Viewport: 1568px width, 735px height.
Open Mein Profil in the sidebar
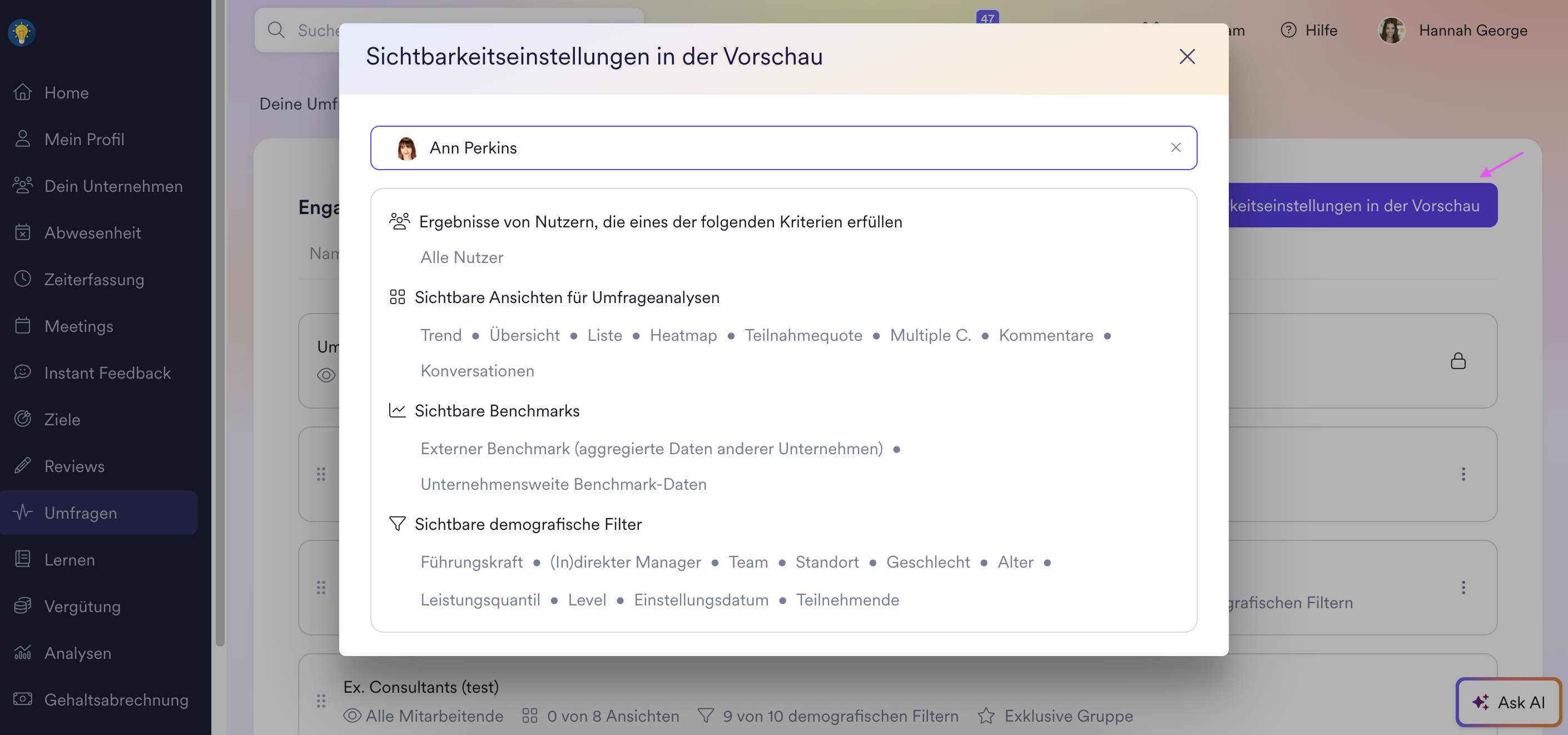pos(84,140)
